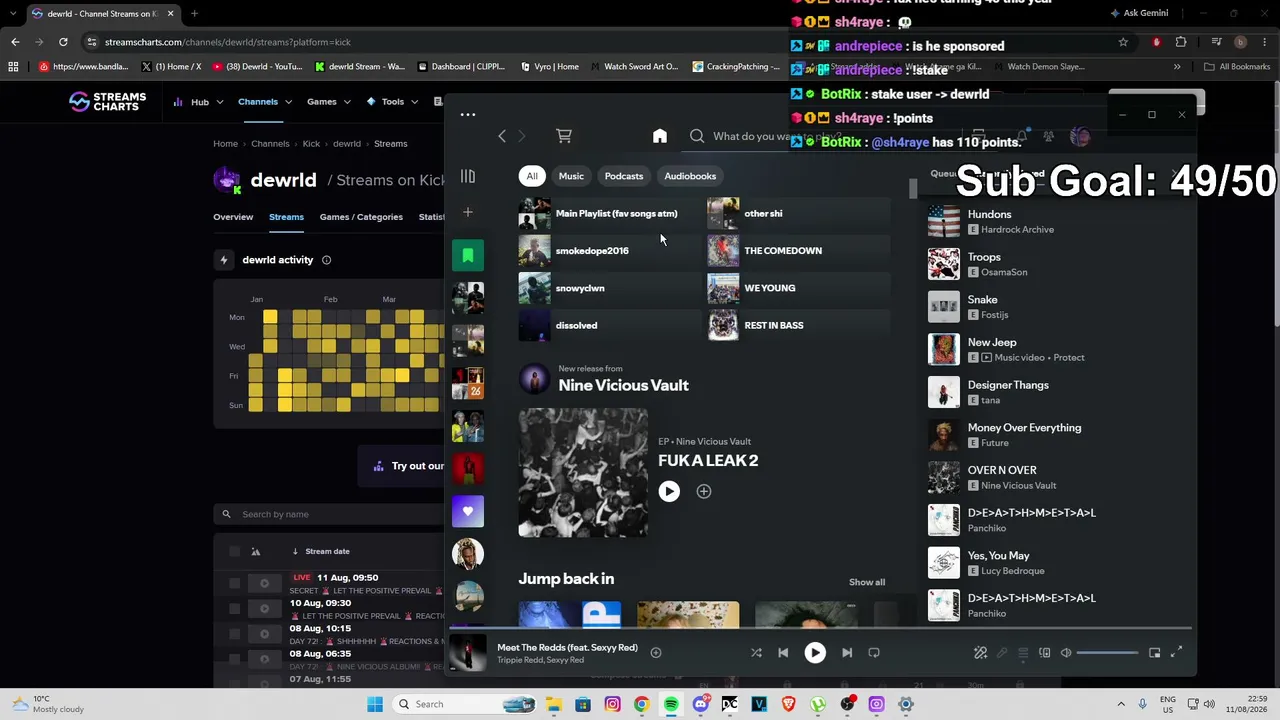Open the Spotify miniplayer

[1155, 653]
